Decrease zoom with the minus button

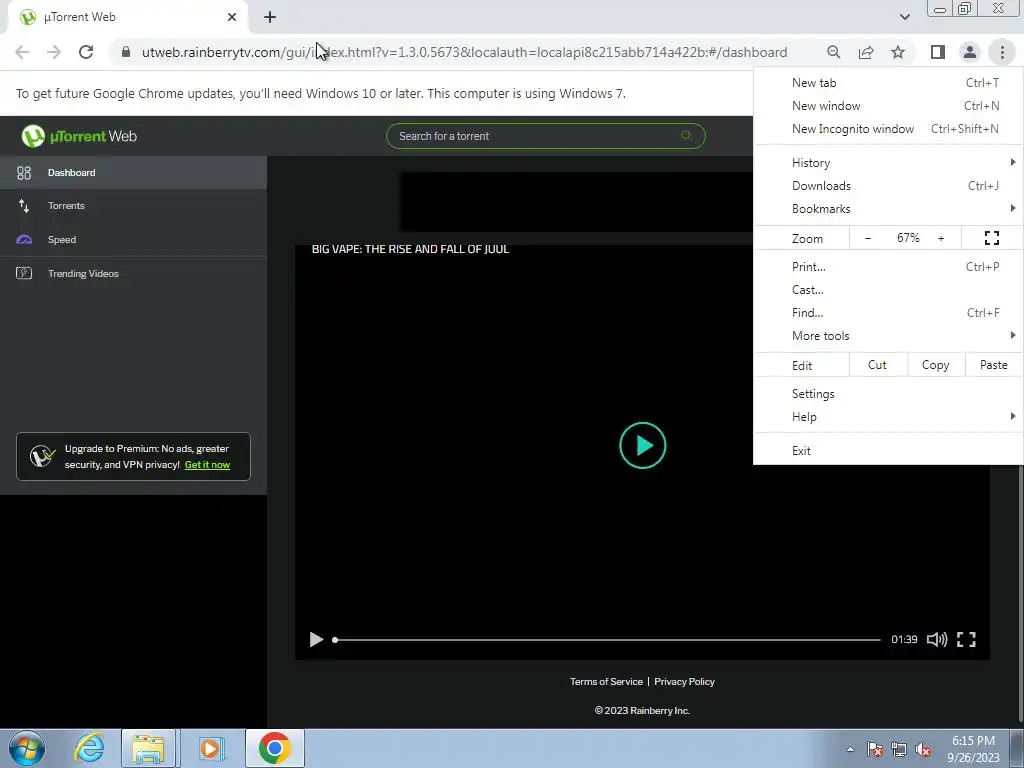tap(867, 238)
